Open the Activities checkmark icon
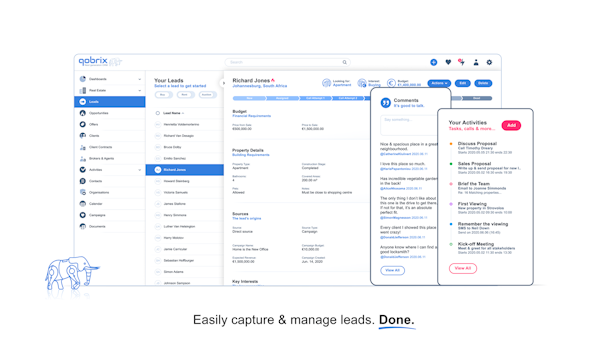This screenshot has width=600, height=360. (x=83, y=170)
